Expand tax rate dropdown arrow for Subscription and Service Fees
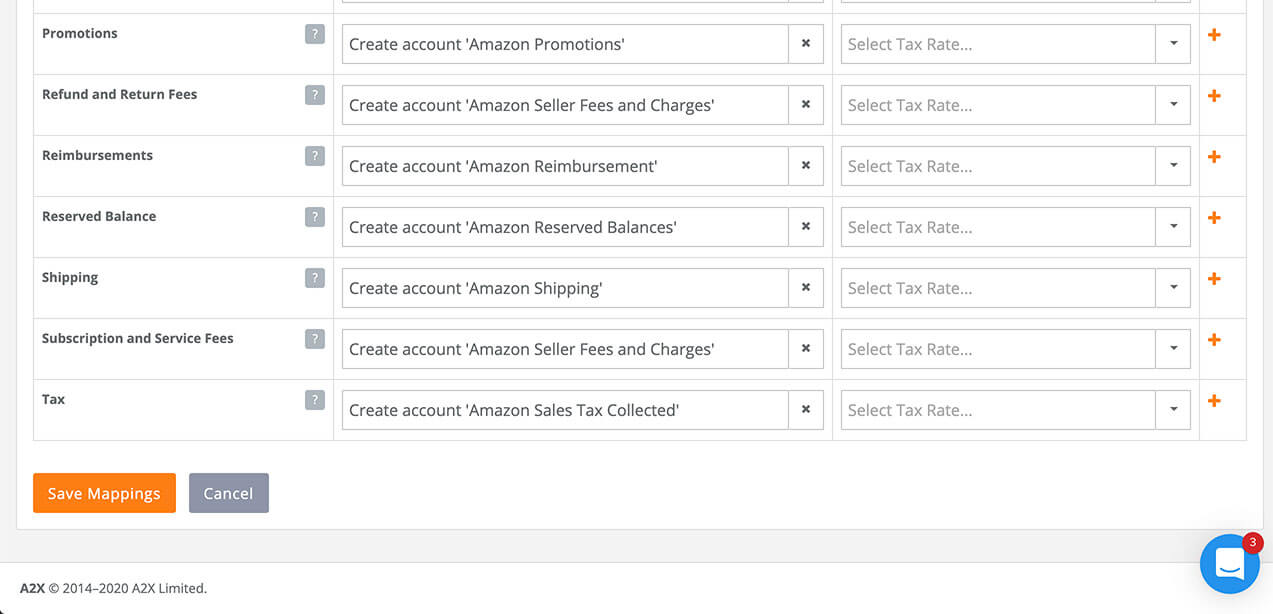 [x=1173, y=349]
